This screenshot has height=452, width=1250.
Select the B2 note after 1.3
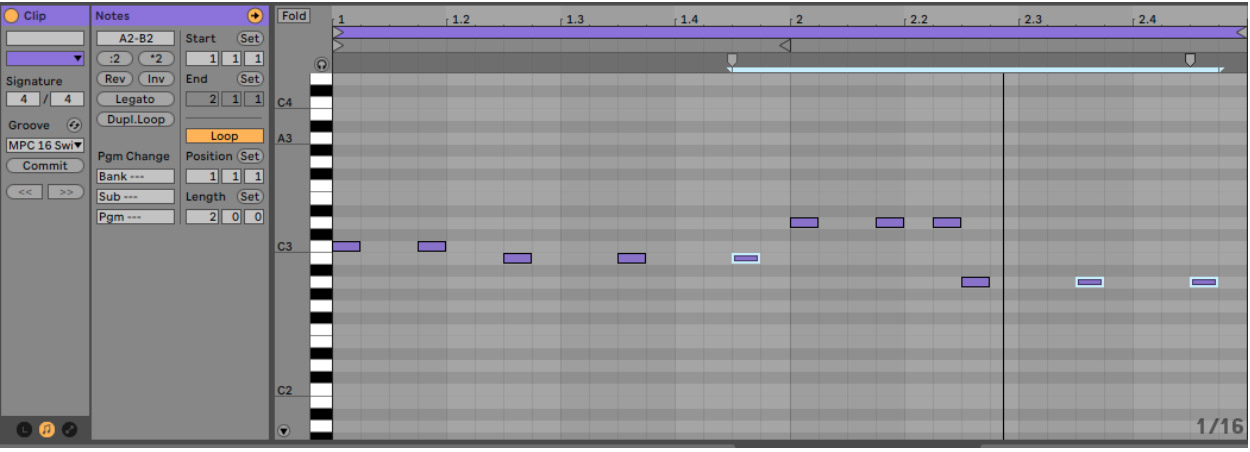click(x=632, y=258)
